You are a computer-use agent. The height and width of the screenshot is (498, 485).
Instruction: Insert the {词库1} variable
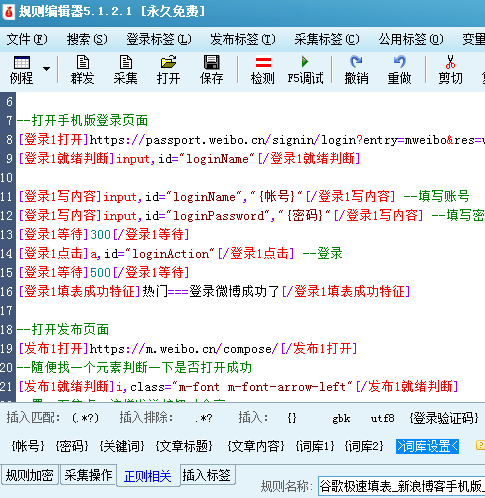point(315,446)
